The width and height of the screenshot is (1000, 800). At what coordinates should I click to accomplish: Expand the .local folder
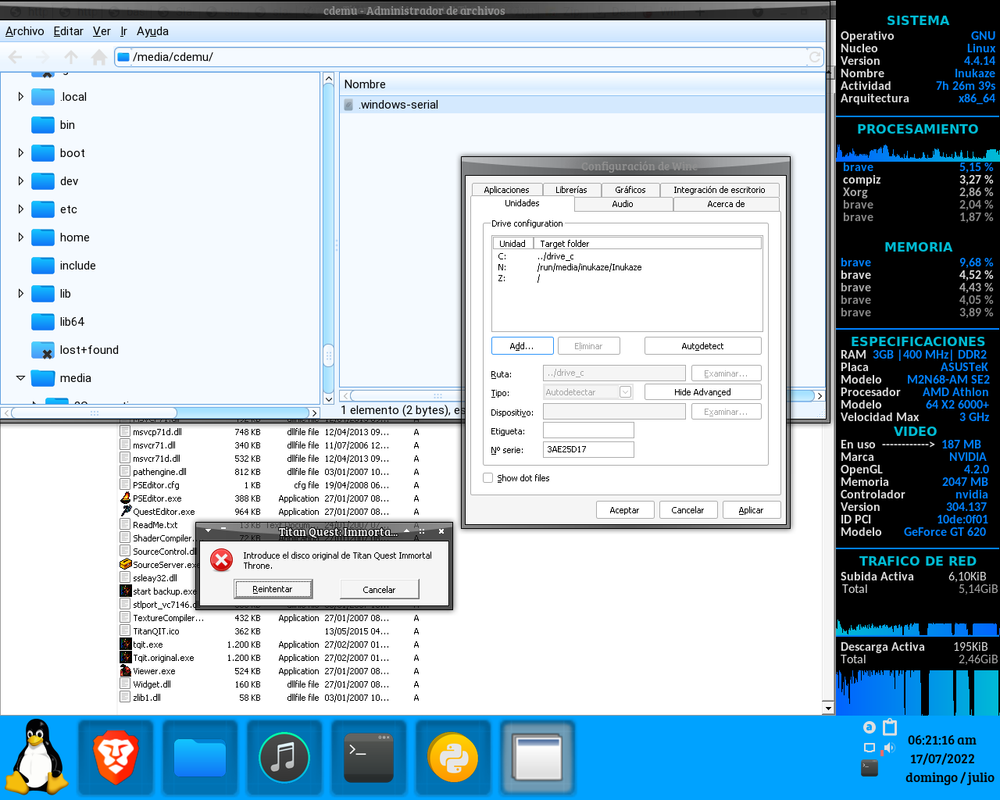[20, 96]
